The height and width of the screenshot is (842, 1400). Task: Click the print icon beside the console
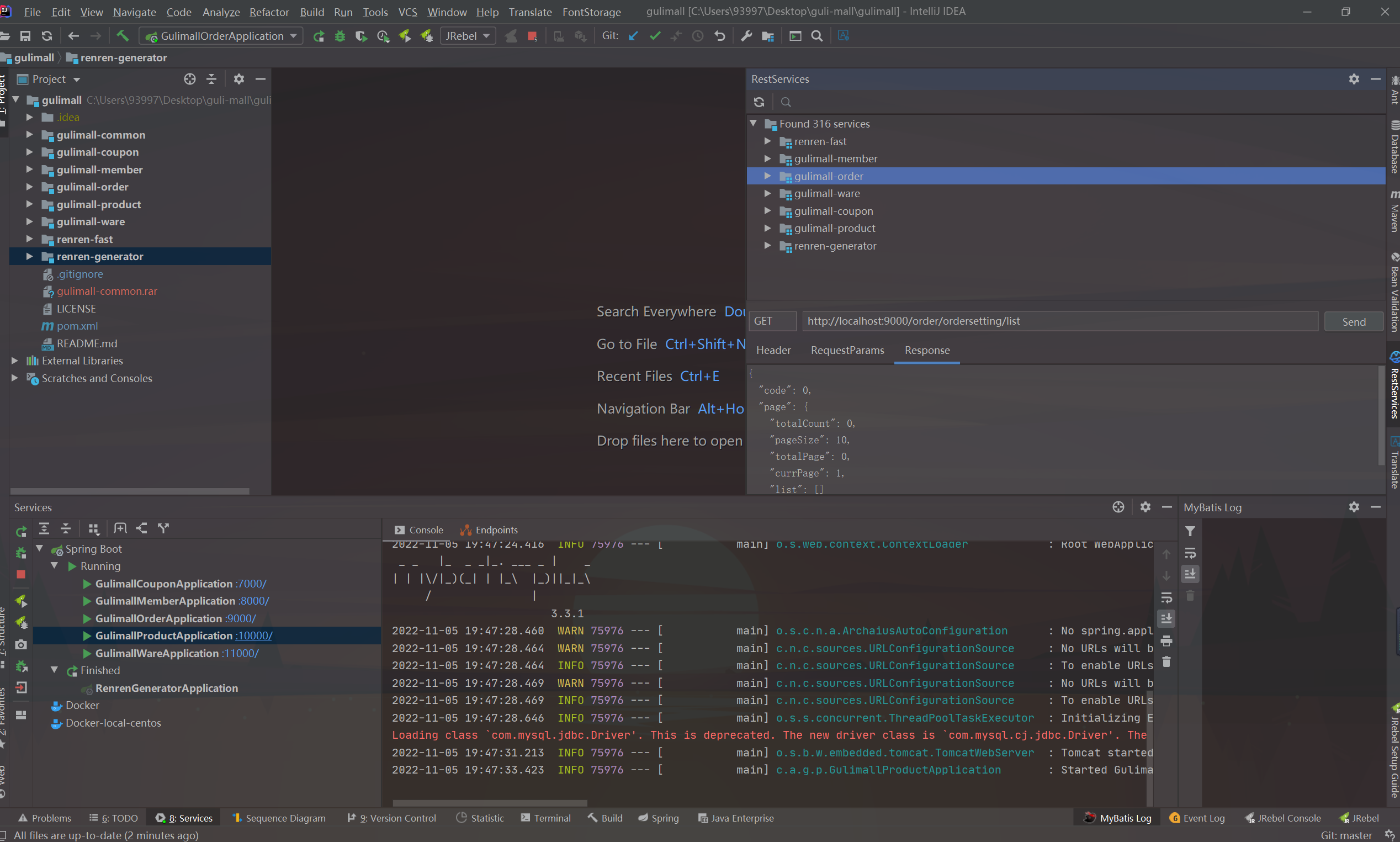(1166, 641)
